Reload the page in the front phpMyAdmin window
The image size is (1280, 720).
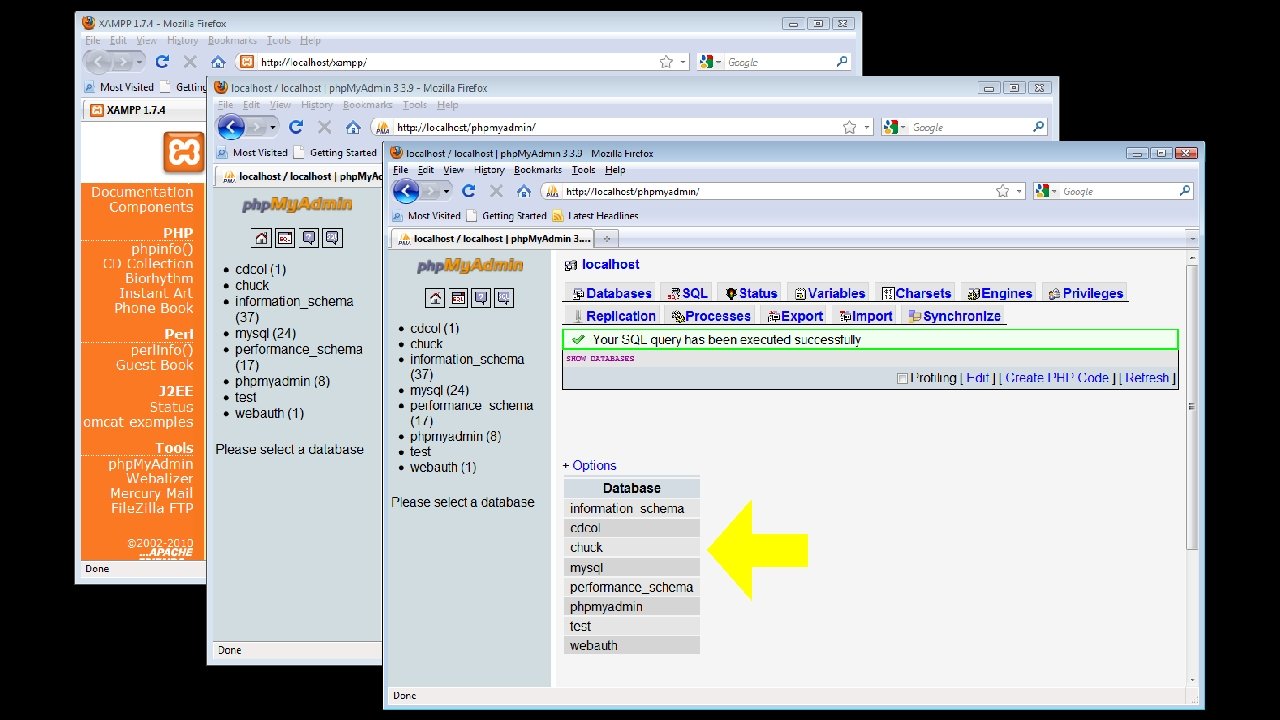(x=468, y=191)
